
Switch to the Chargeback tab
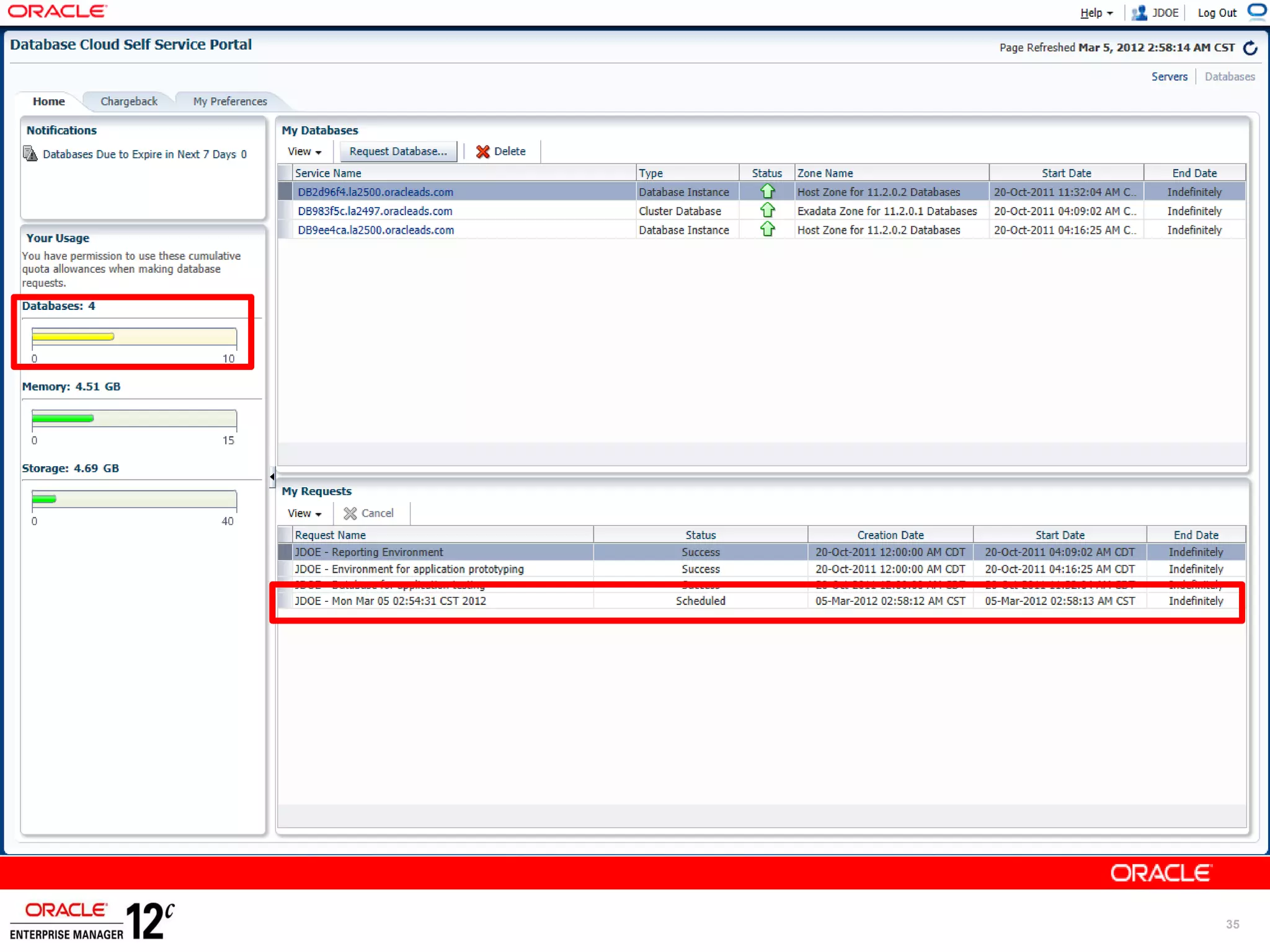click(129, 102)
